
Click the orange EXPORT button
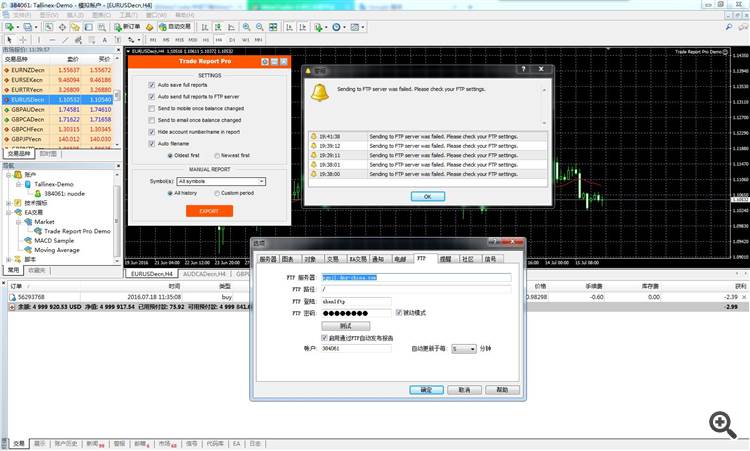(210, 211)
